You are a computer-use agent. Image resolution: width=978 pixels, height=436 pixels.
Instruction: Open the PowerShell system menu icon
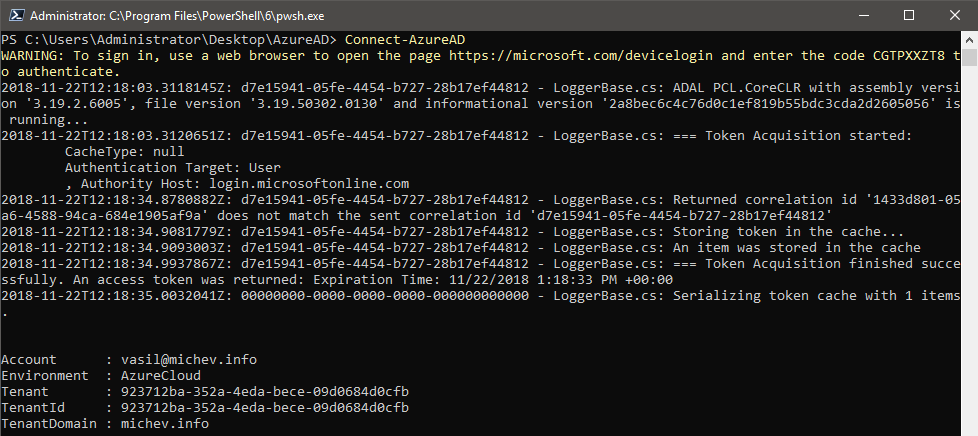tap(17, 16)
